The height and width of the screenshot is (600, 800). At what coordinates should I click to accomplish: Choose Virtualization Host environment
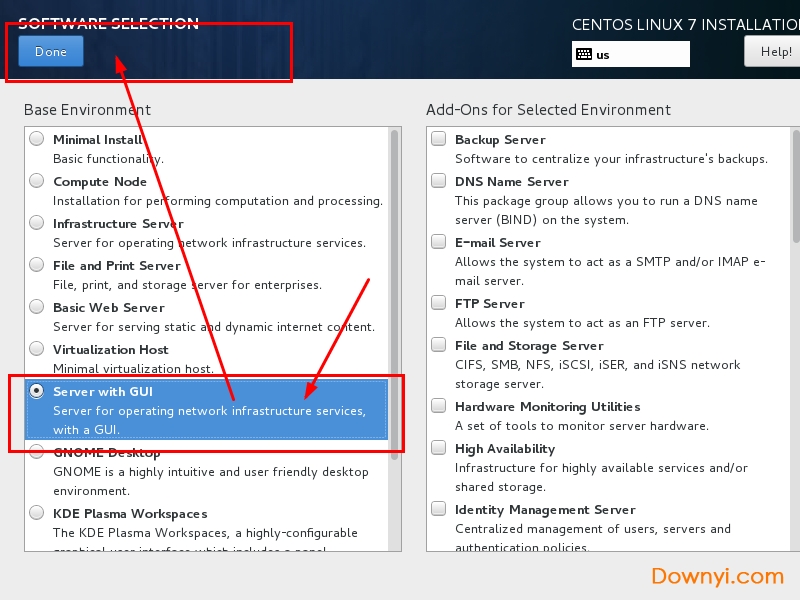coord(37,349)
